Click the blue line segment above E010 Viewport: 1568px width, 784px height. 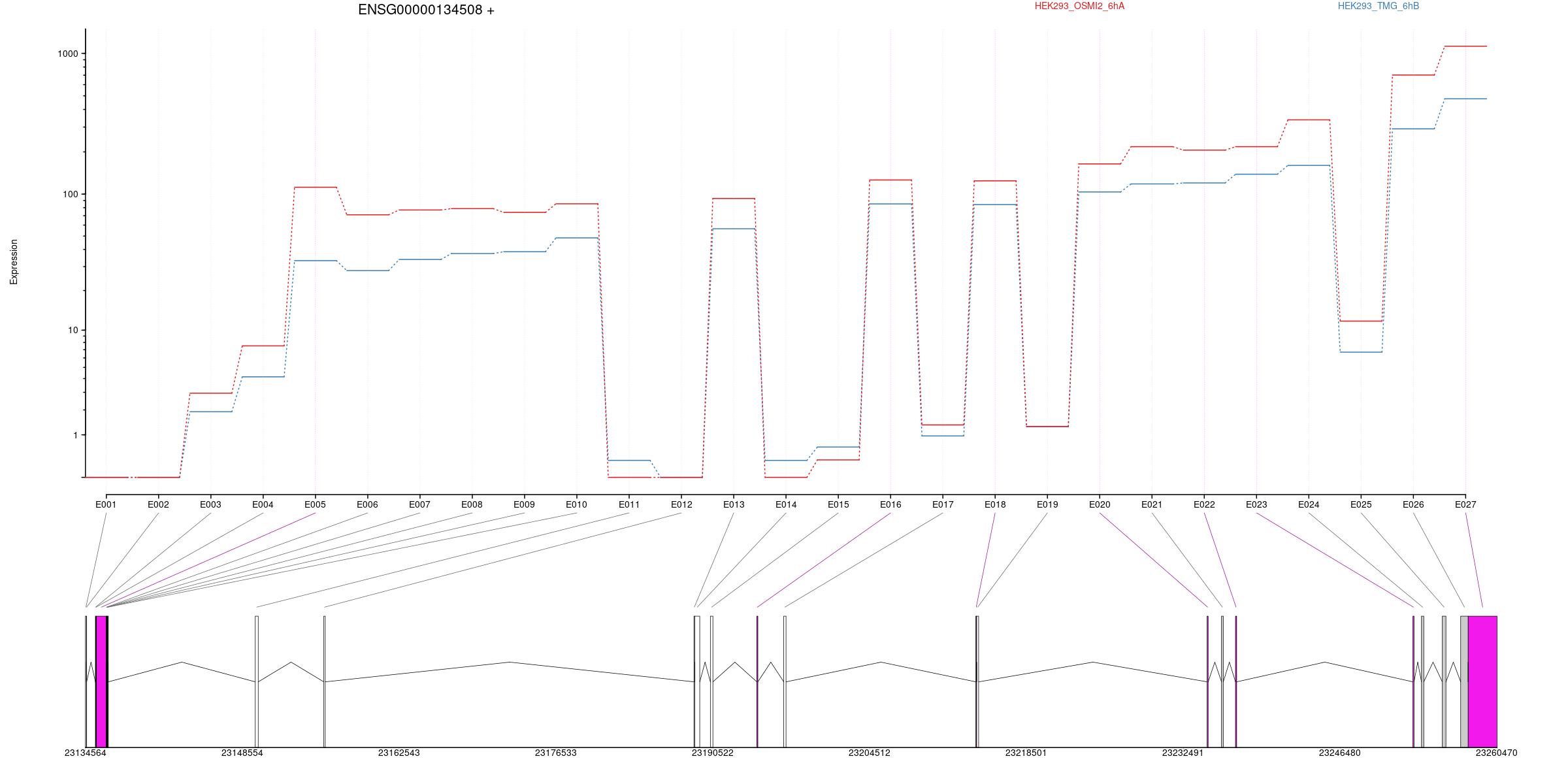point(576,238)
